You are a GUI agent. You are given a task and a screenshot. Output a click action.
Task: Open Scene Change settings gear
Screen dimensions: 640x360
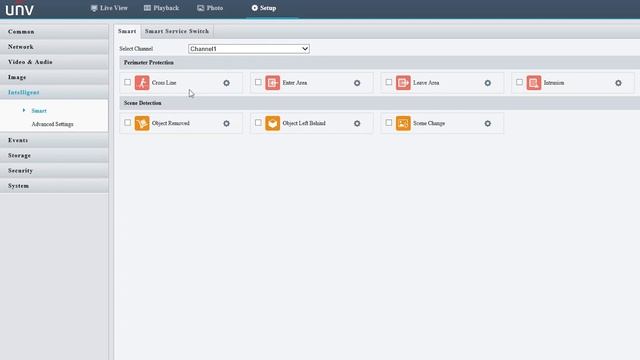[x=488, y=123]
